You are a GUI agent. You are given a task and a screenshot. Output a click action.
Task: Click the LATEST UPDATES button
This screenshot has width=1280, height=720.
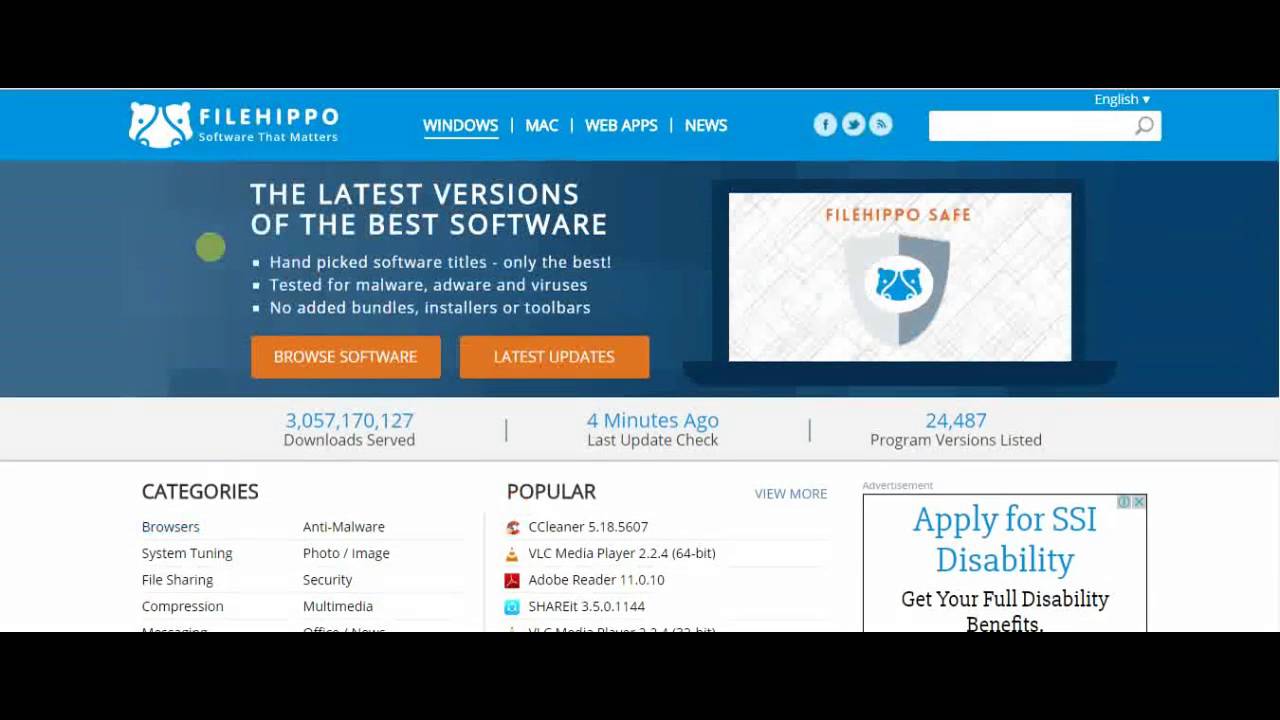pyautogui.click(x=554, y=357)
